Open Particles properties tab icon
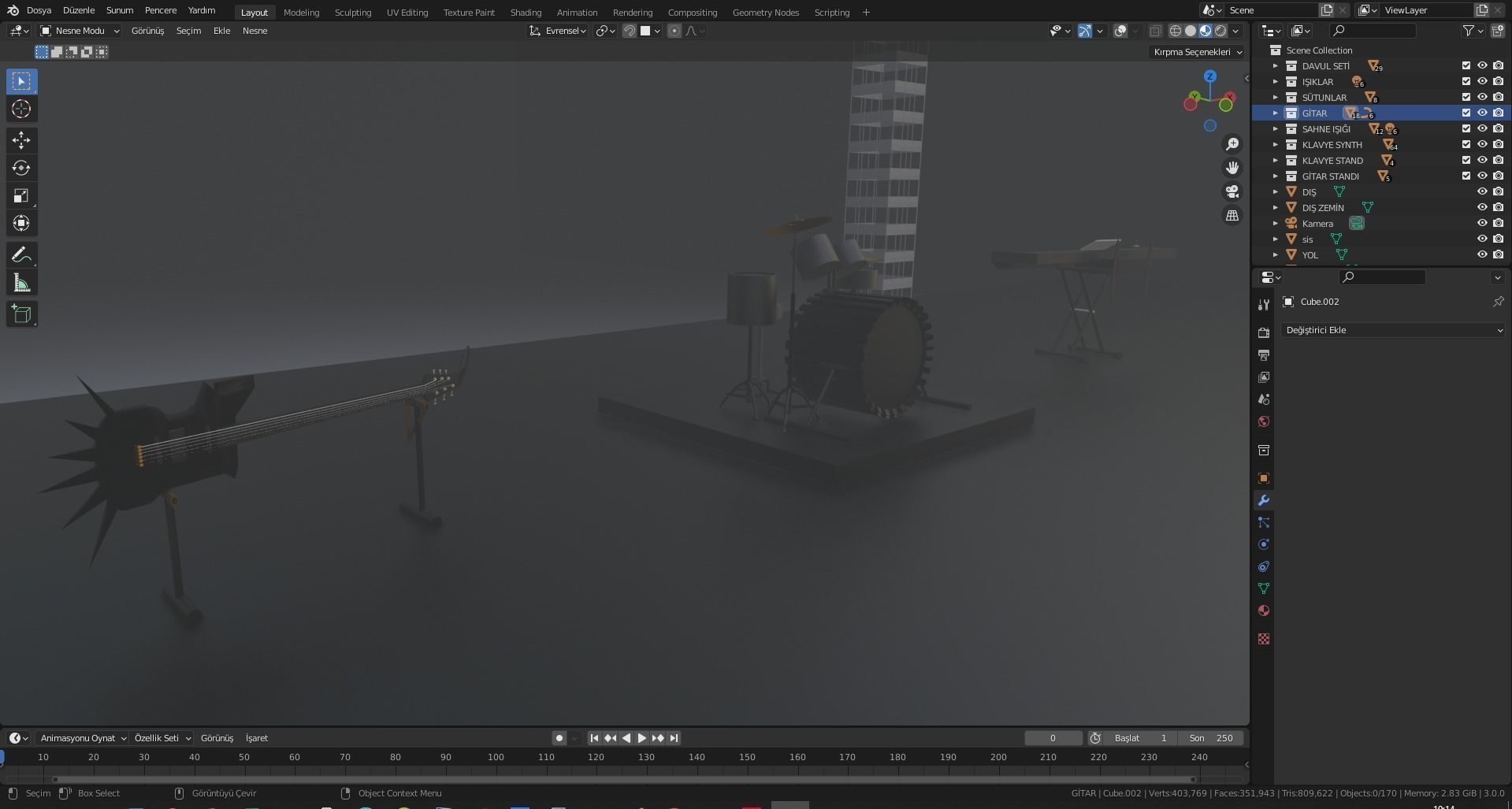1512x809 pixels. 1264,522
